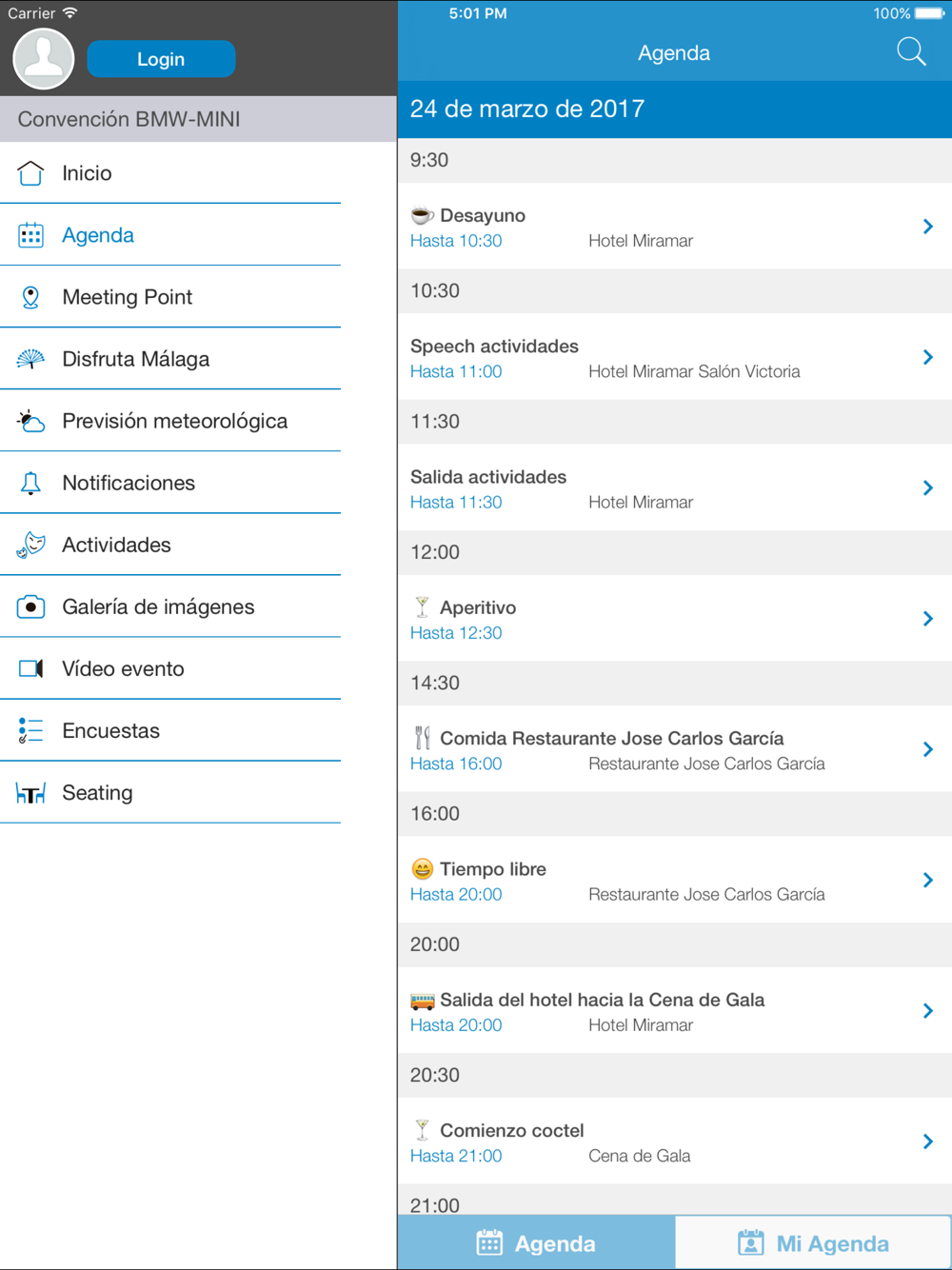Expand the Desayuno event details chevron
952x1270 pixels.
tap(928, 226)
